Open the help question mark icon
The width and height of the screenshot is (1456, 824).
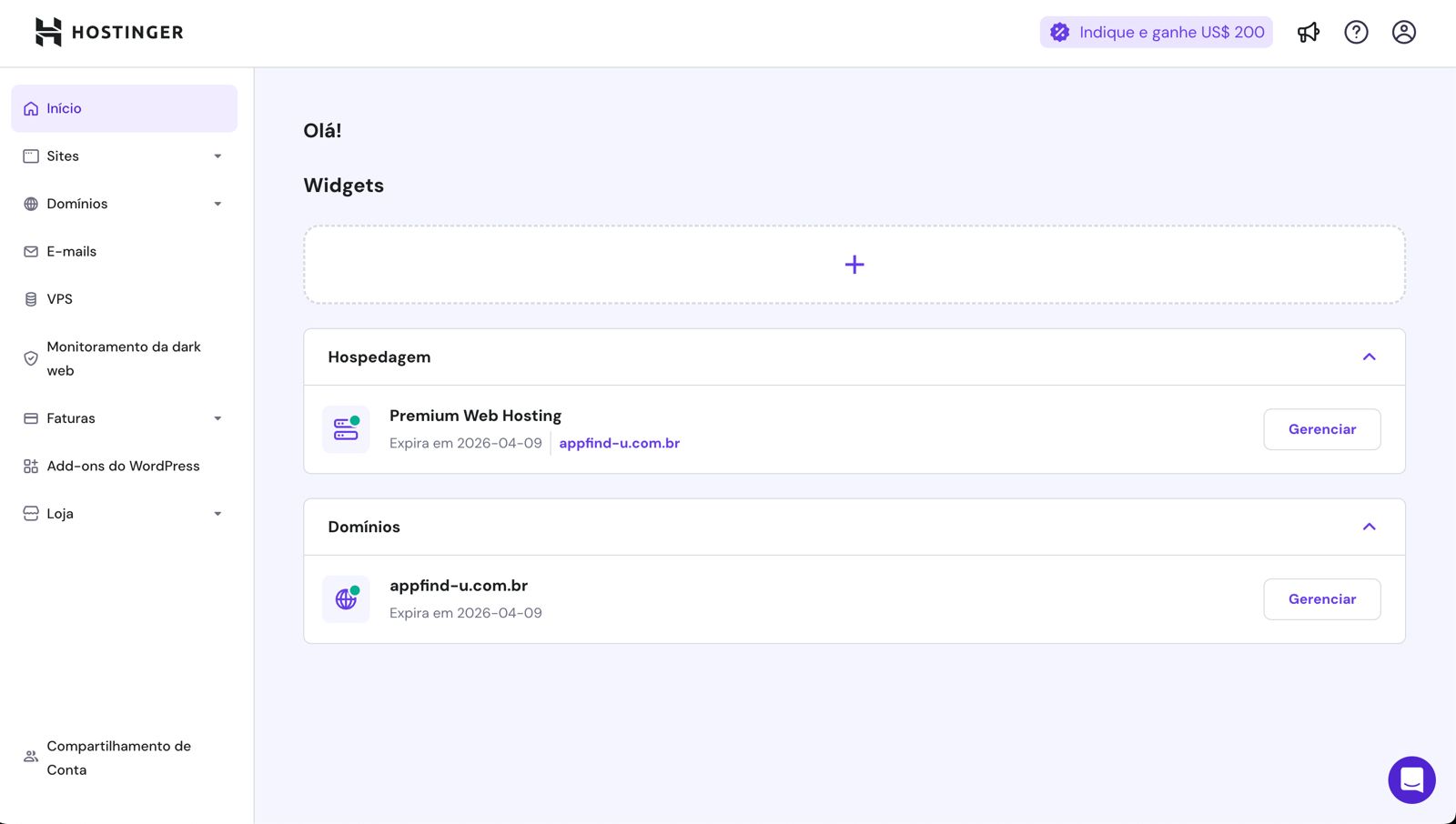tap(1356, 33)
